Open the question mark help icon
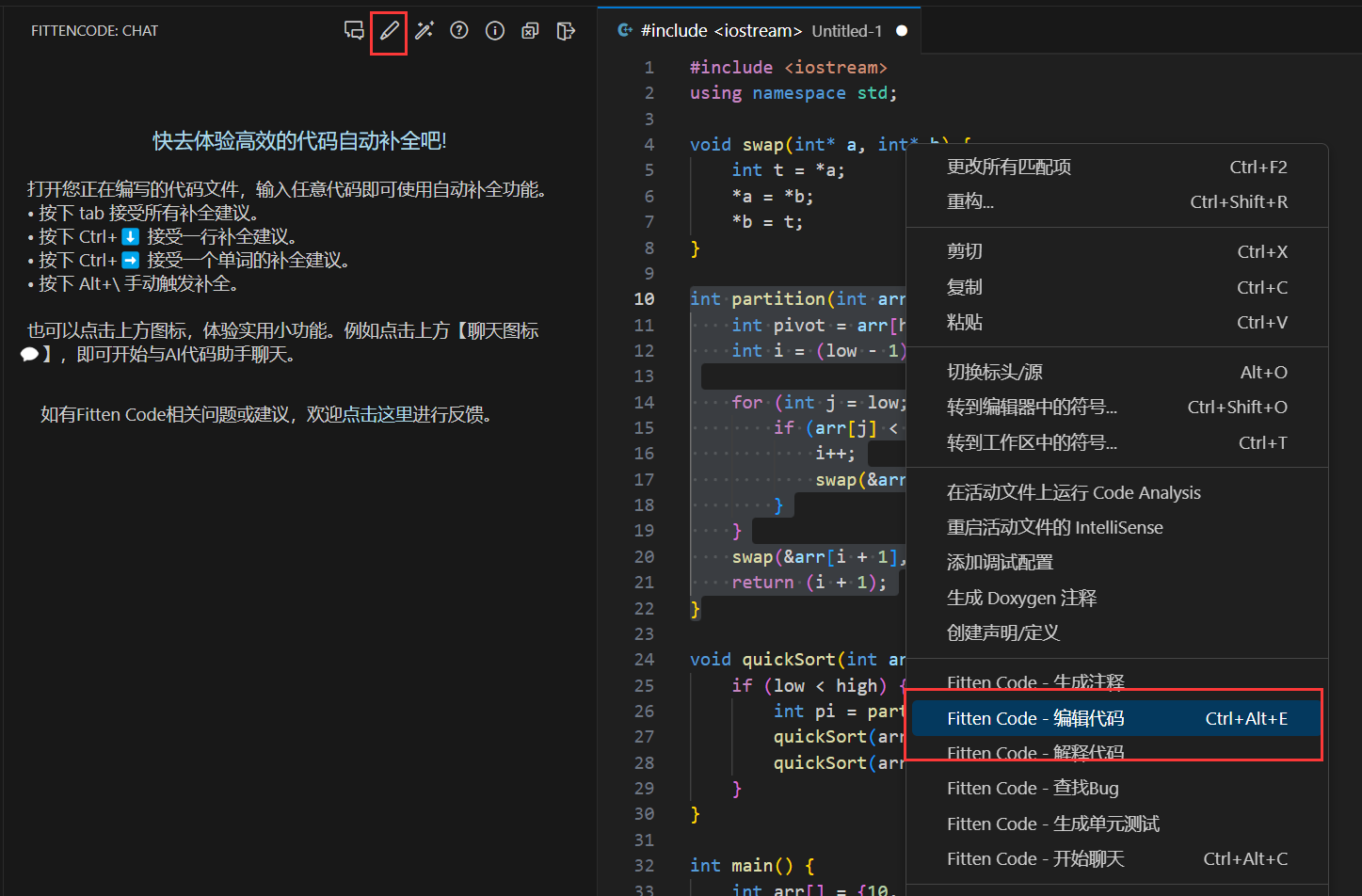The width and height of the screenshot is (1362, 896). [x=459, y=31]
